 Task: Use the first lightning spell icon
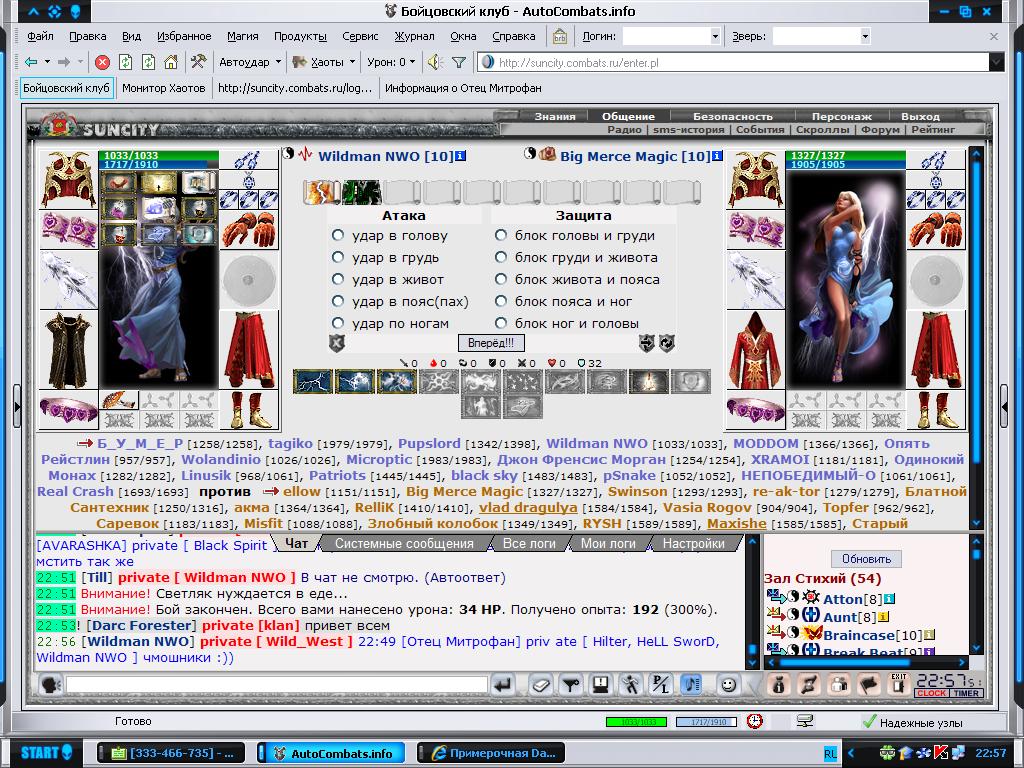pos(313,381)
